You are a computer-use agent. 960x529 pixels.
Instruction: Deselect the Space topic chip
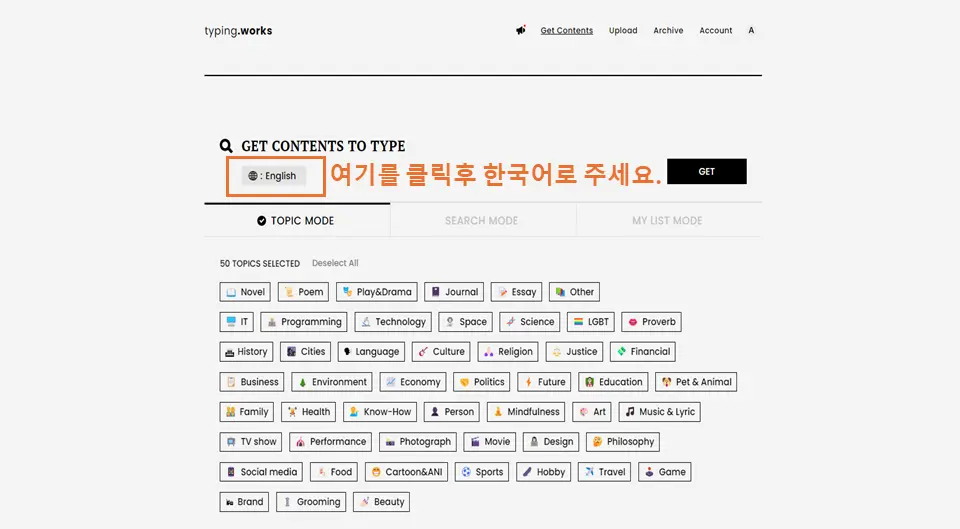(465, 322)
